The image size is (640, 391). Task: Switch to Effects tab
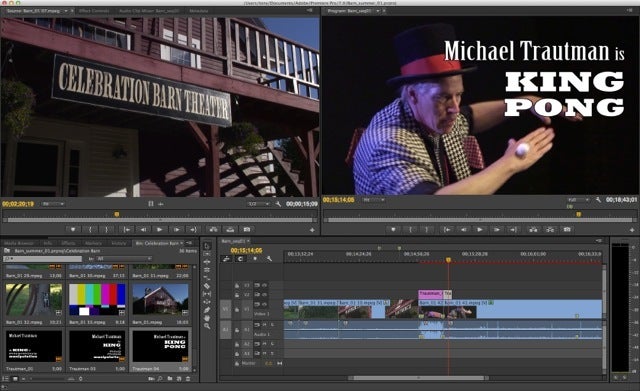click(x=68, y=243)
